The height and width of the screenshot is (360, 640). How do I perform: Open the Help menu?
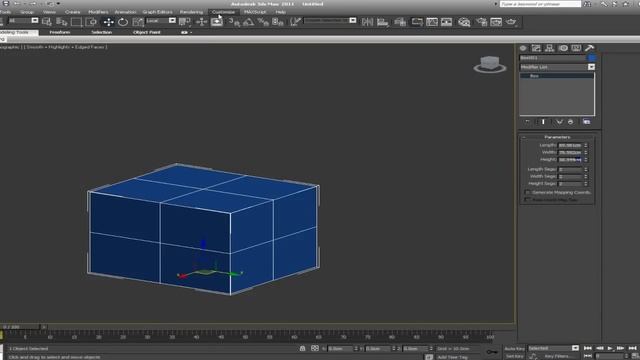280,12
